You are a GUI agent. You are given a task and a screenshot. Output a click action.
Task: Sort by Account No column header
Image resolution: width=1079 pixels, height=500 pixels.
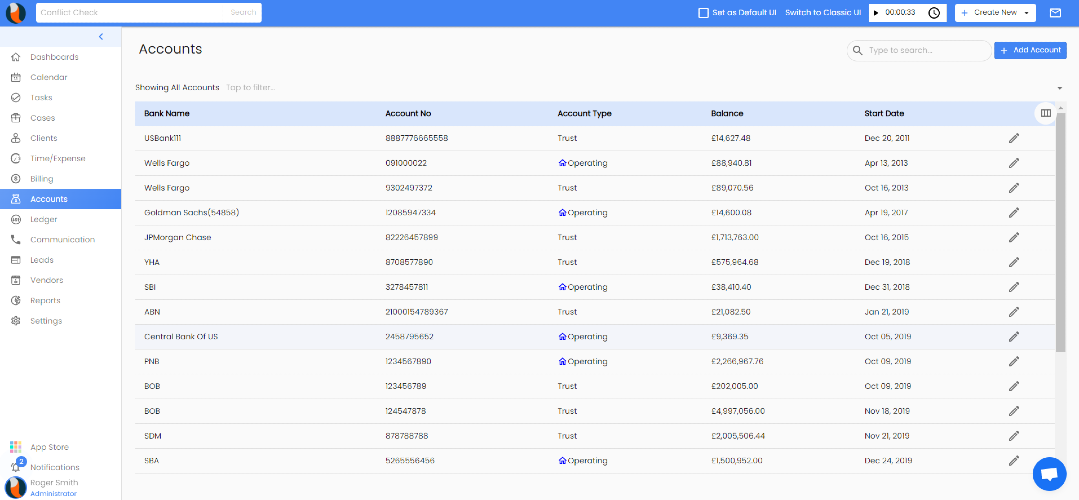[x=408, y=113]
